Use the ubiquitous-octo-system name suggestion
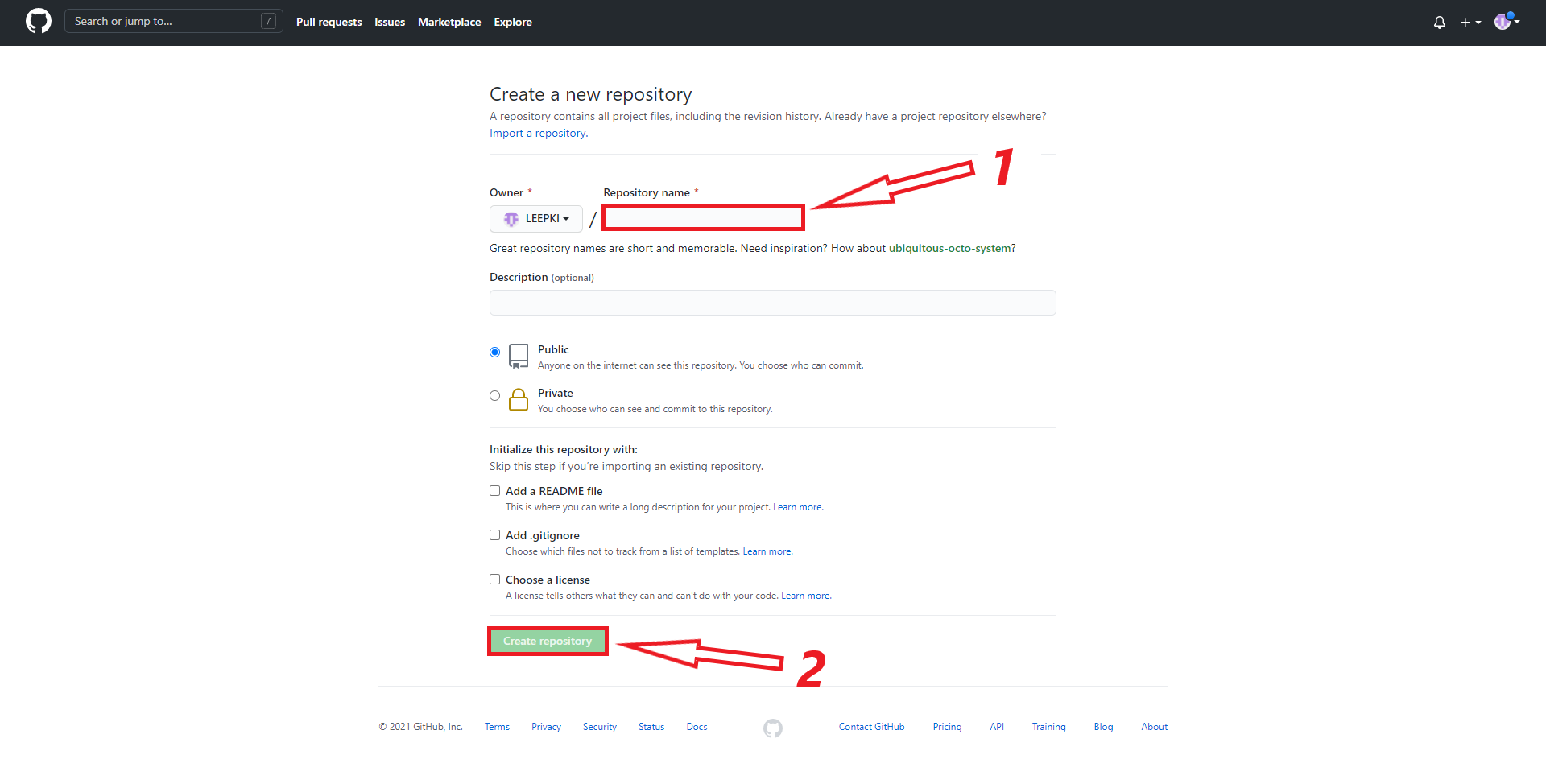Image resolution: width=1546 pixels, height=784 pixels. pyautogui.click(x=950, y=249)
